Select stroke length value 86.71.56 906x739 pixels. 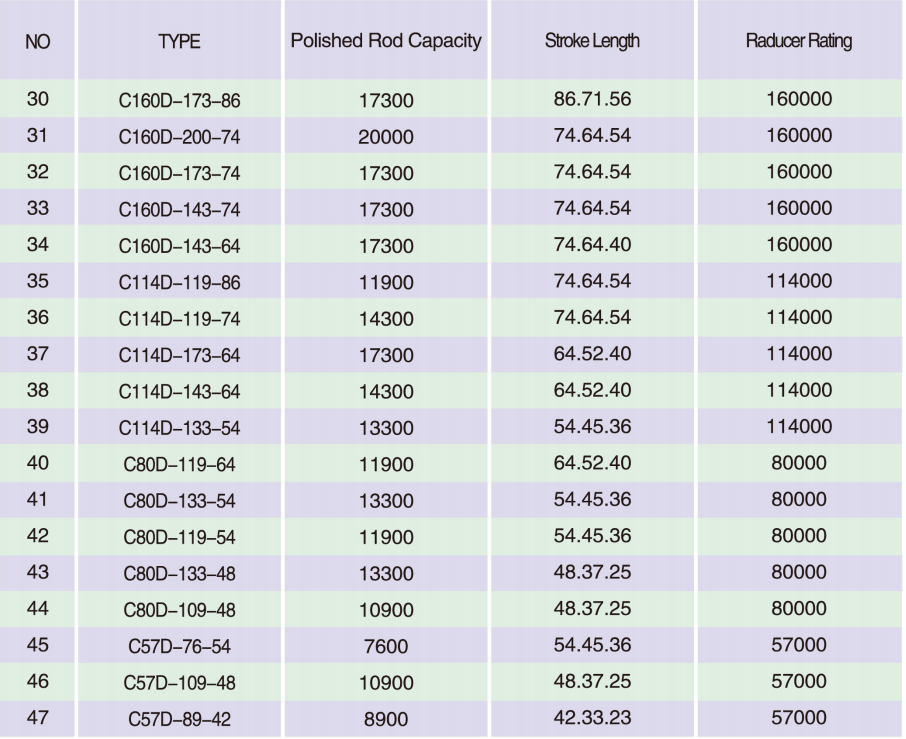pyautogui.click(x=592, y=100)
